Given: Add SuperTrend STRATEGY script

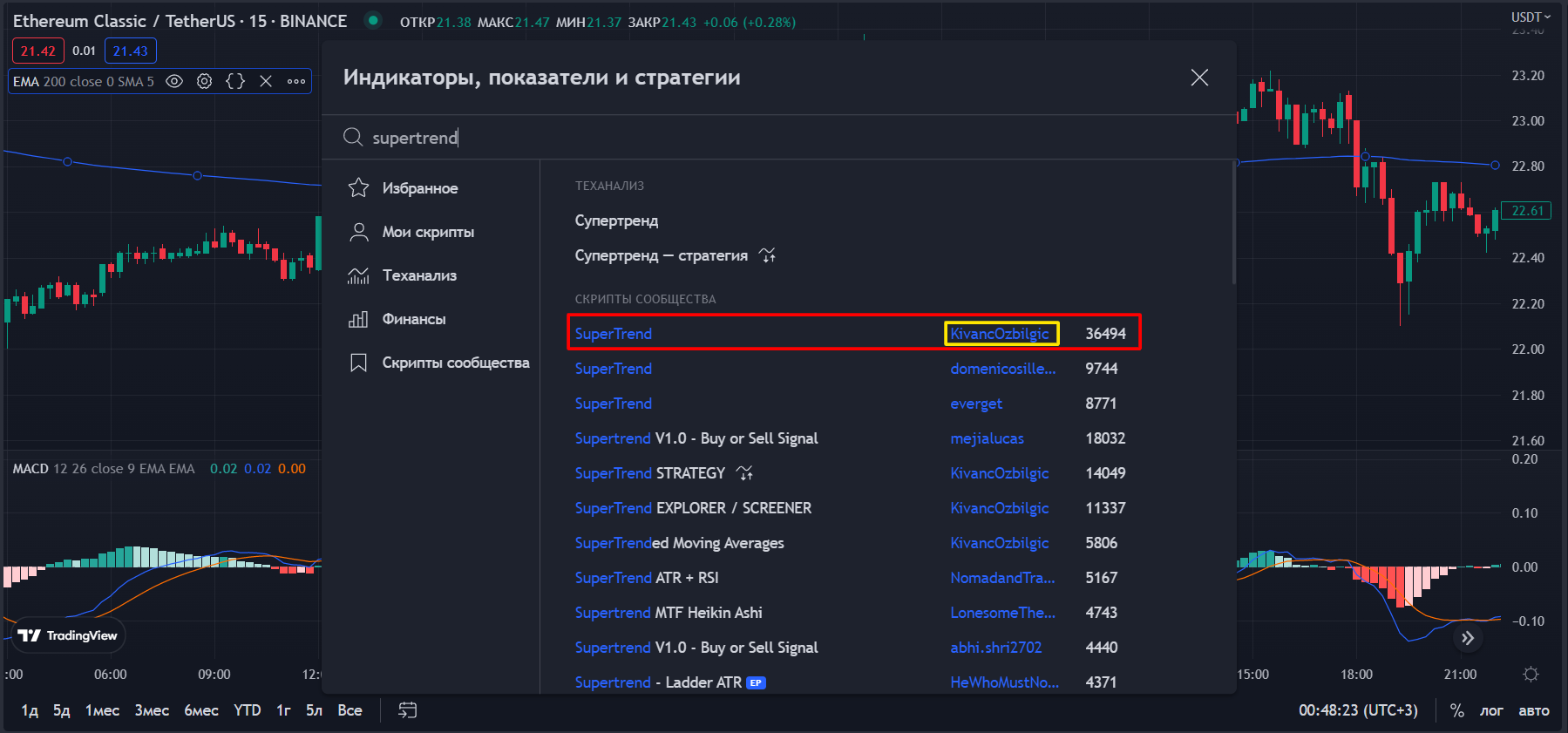Looking at the screenshot, I should coord(649,473).
